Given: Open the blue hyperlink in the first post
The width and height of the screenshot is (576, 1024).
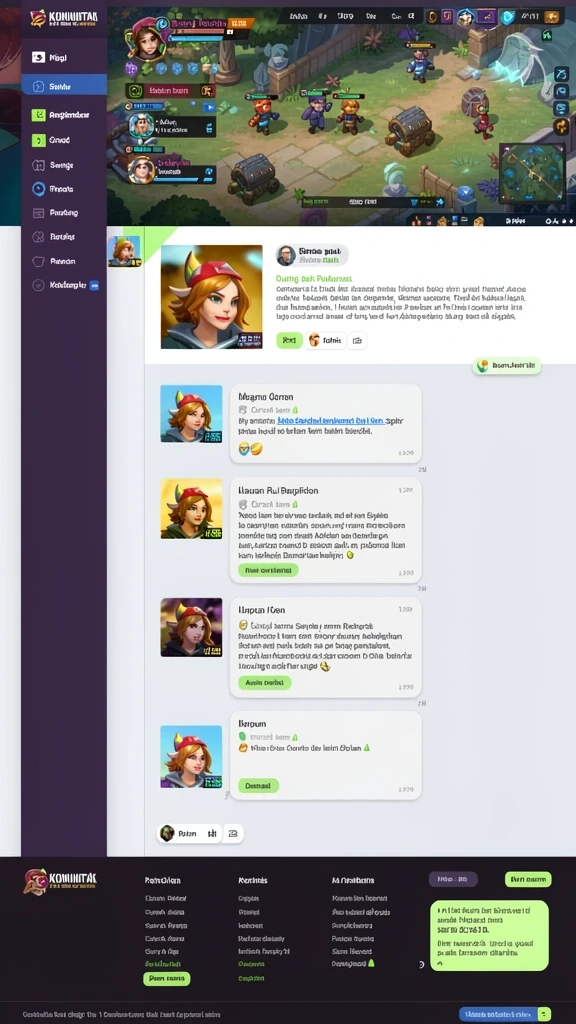Looking at the screenshot, I should click(330, 421).
